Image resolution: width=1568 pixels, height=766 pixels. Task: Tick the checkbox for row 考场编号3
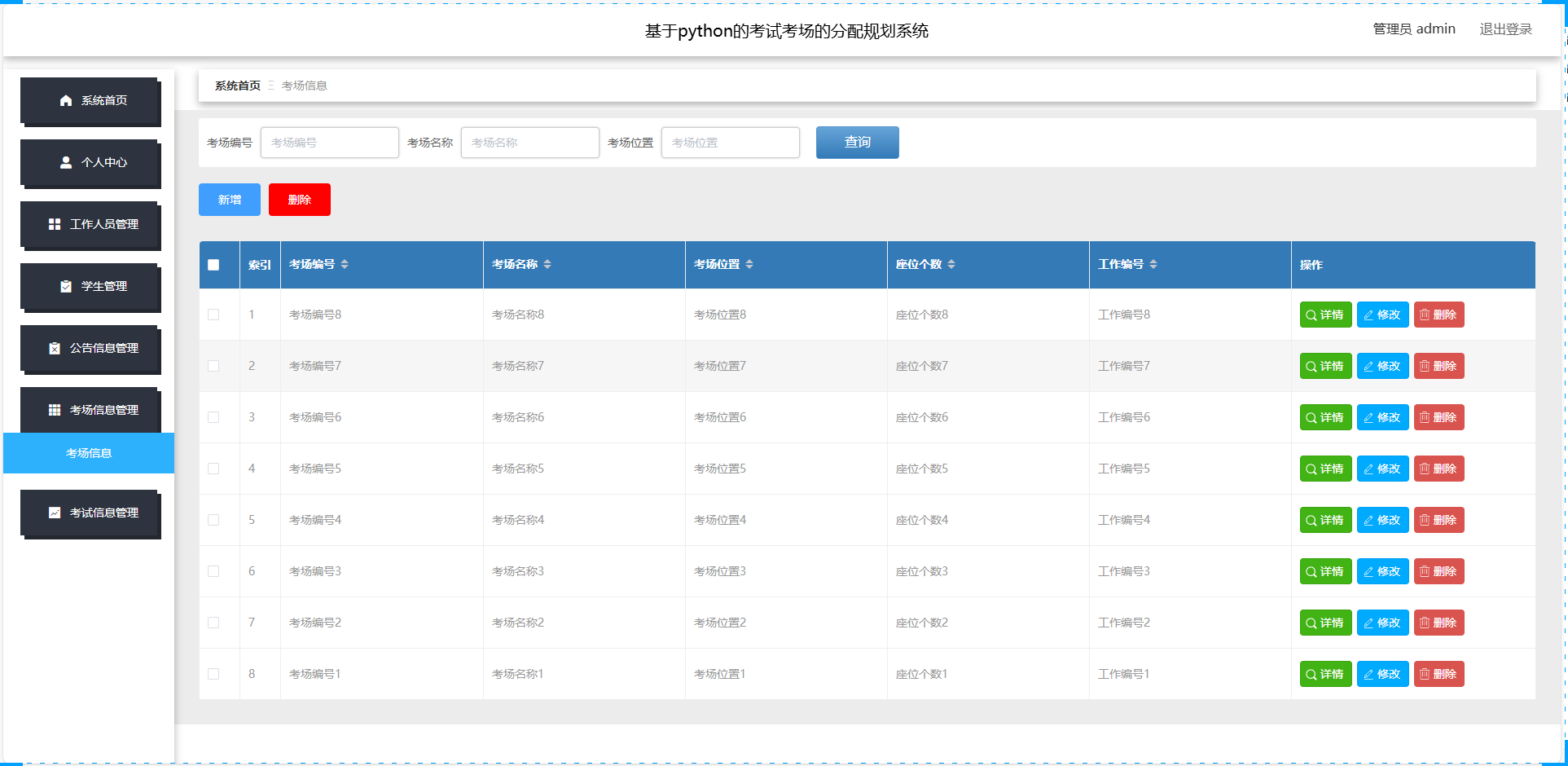click(213, 571)
